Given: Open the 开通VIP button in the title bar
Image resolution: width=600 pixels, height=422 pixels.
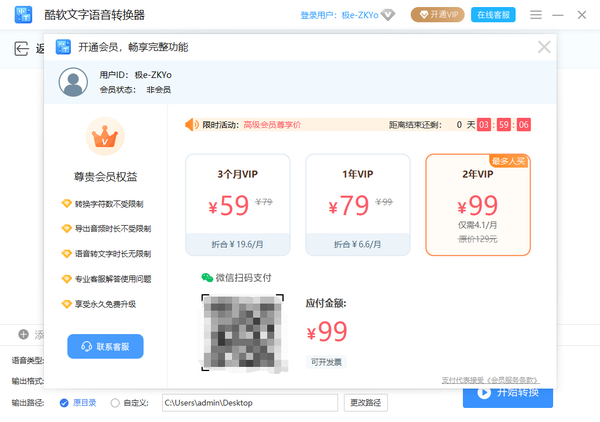Looking at the screenshot, I should [x=438, y=15].
